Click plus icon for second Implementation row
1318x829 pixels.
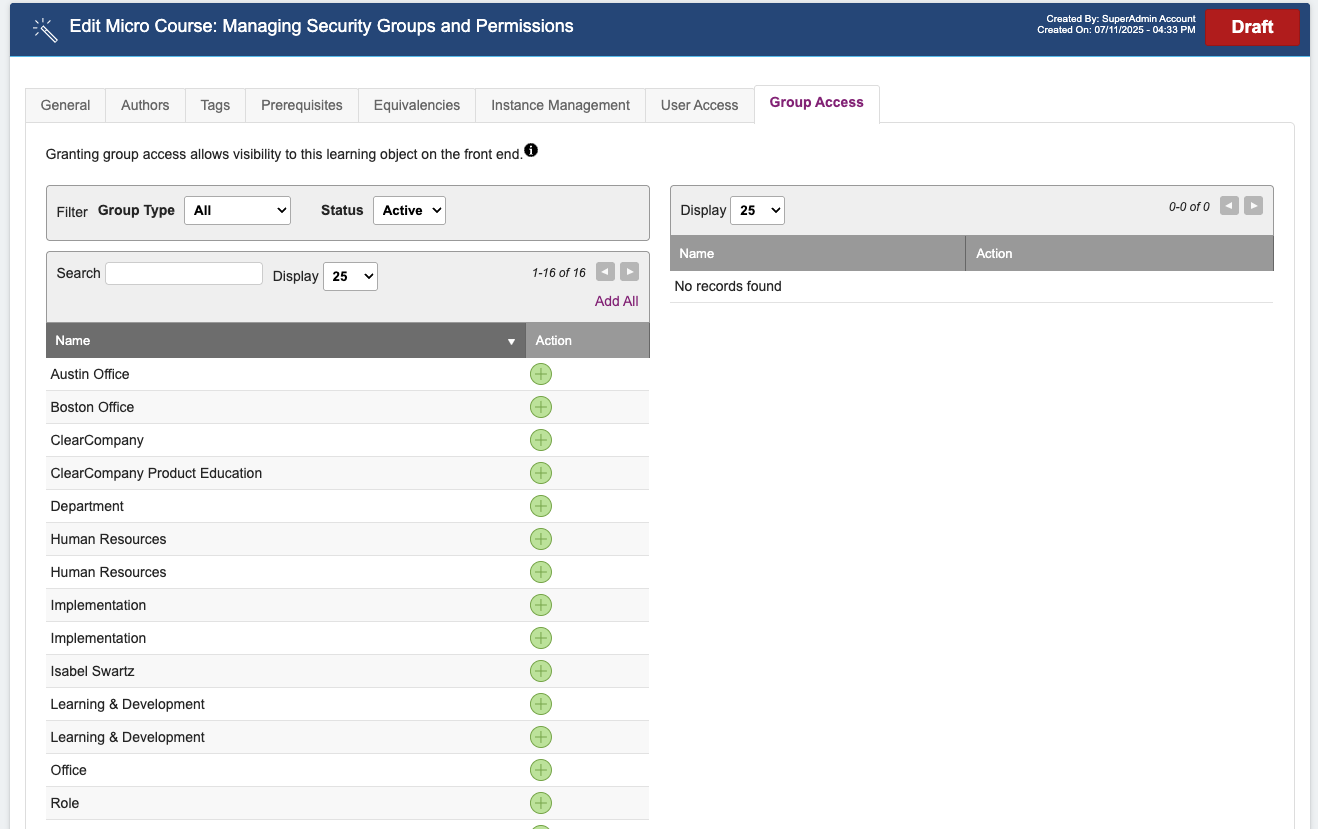coord(541,638)
